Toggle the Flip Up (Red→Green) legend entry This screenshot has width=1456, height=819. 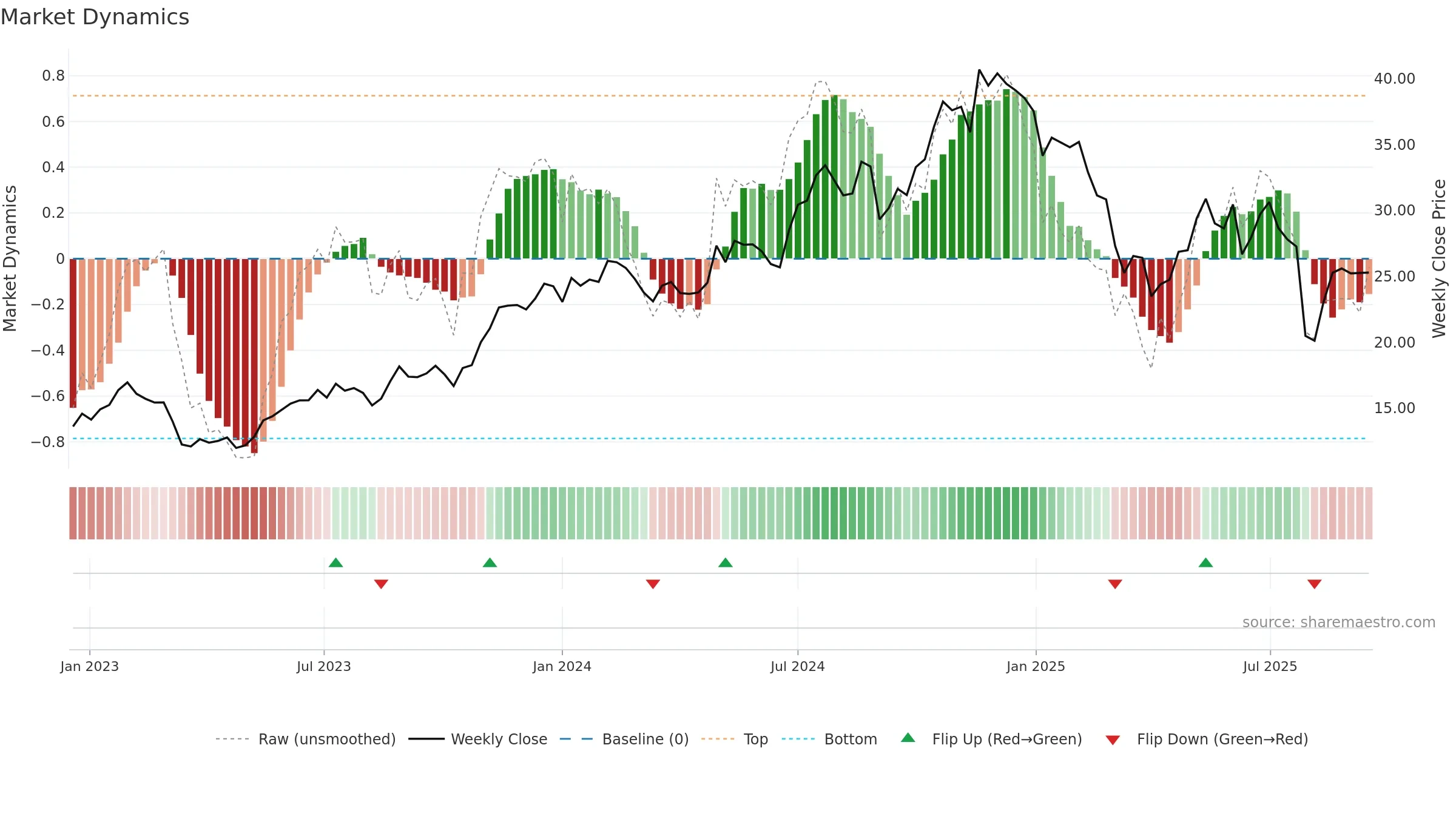(991, 739)
